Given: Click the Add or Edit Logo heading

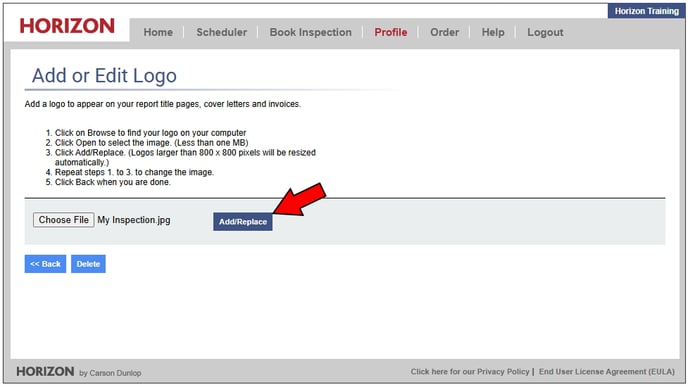Looking at the screenshot, I should pos(104,75).
